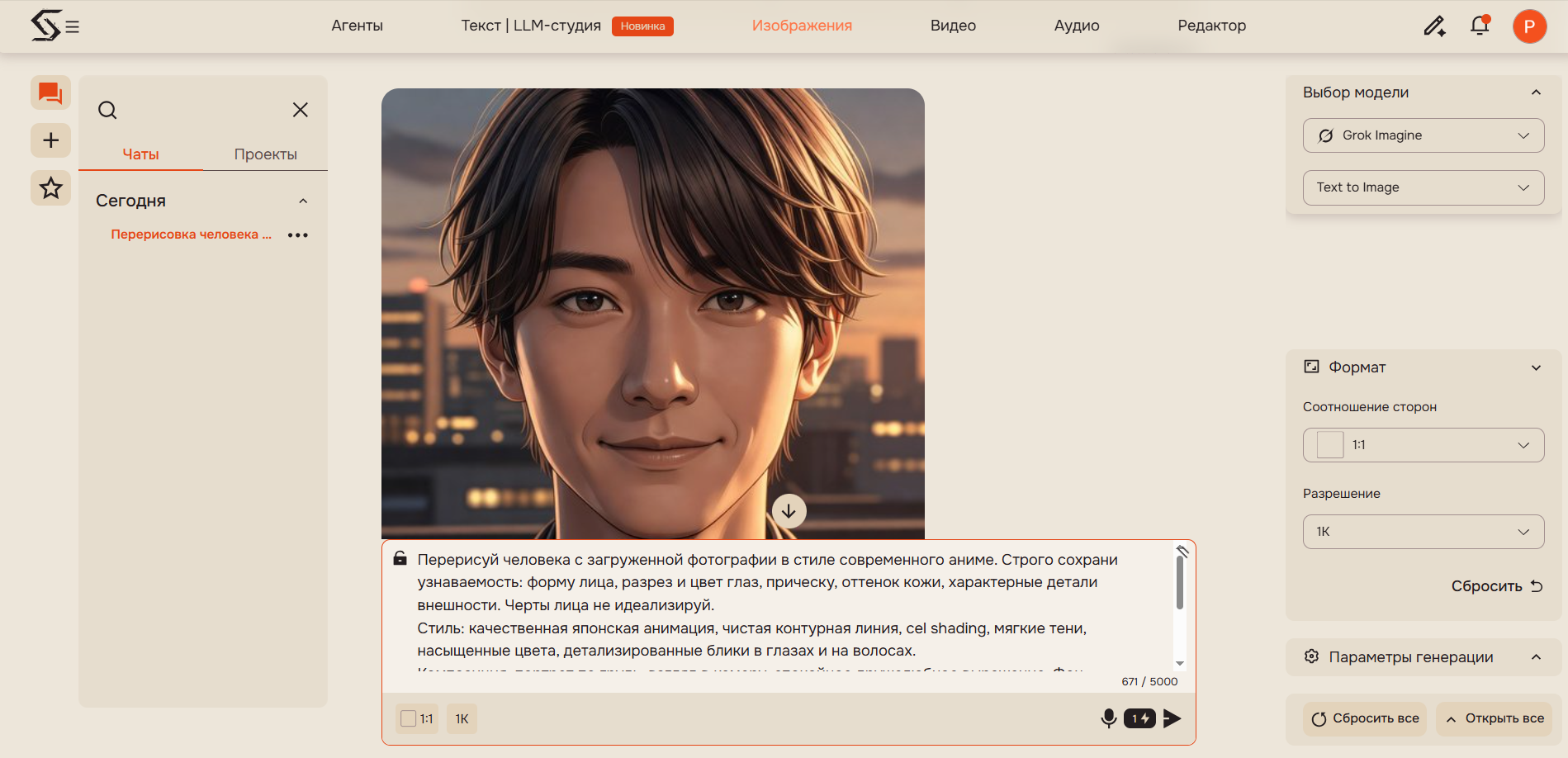Open the 1:1 aspect ratio dropdown
The image size is (1568, 758).
[x=1424, y=445]
